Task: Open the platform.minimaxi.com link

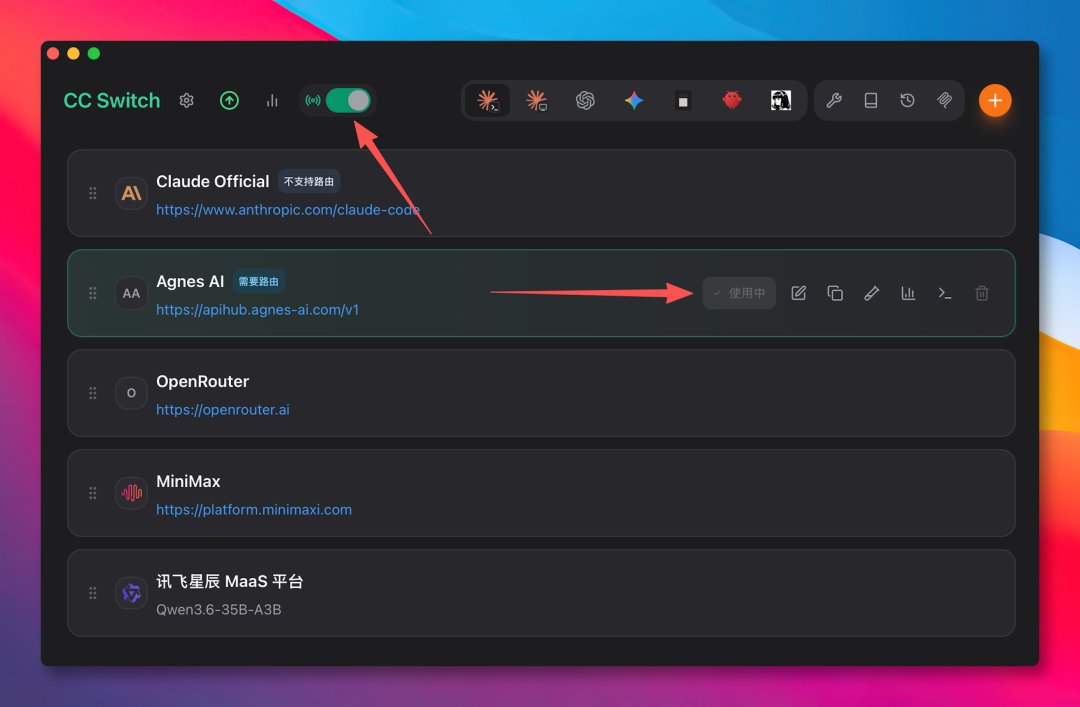Action: click(253, 509)
